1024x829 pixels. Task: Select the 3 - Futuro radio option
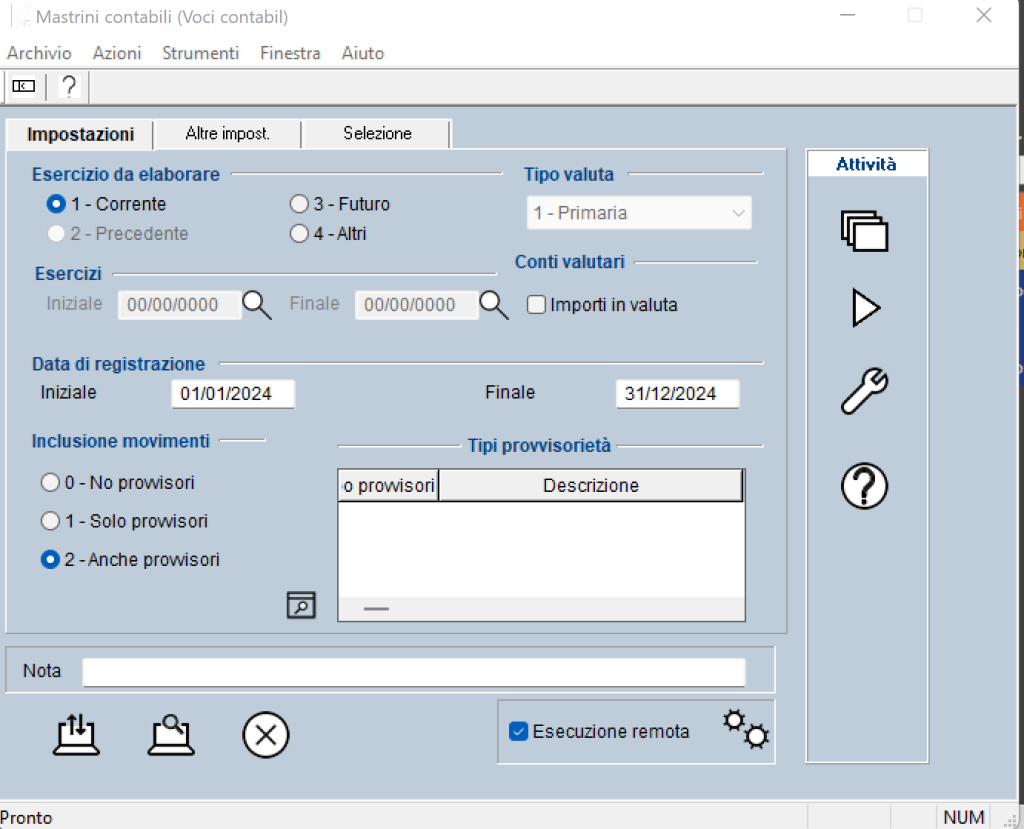tap(299, 204)
